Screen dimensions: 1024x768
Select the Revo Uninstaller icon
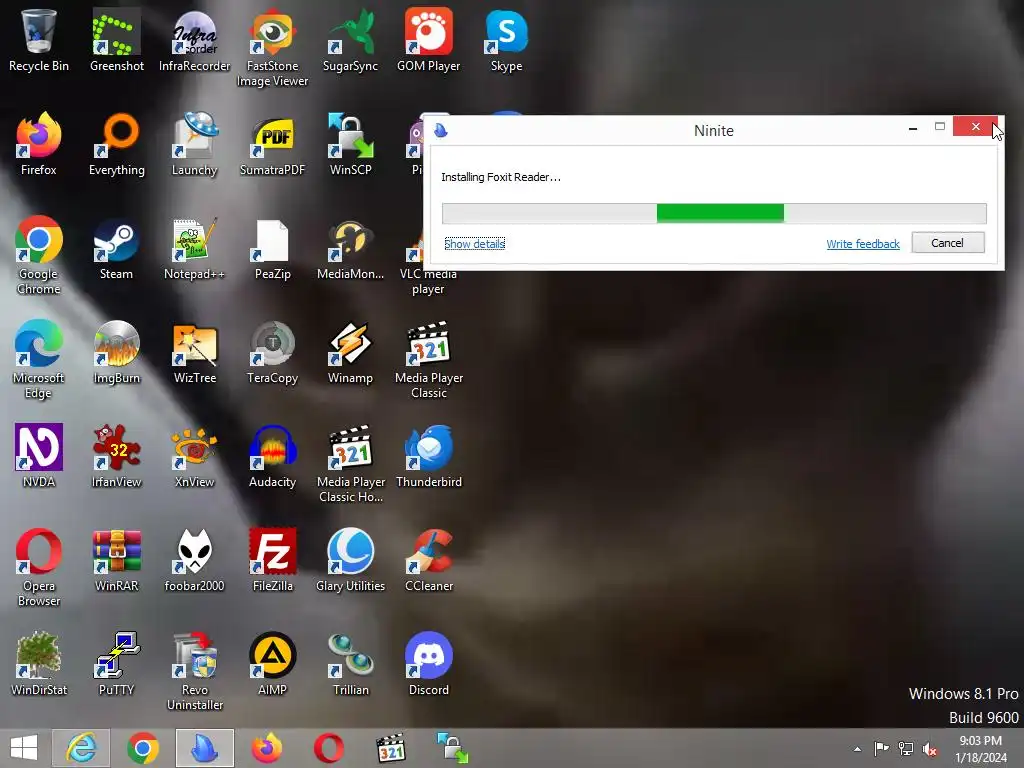coord(195,671)
